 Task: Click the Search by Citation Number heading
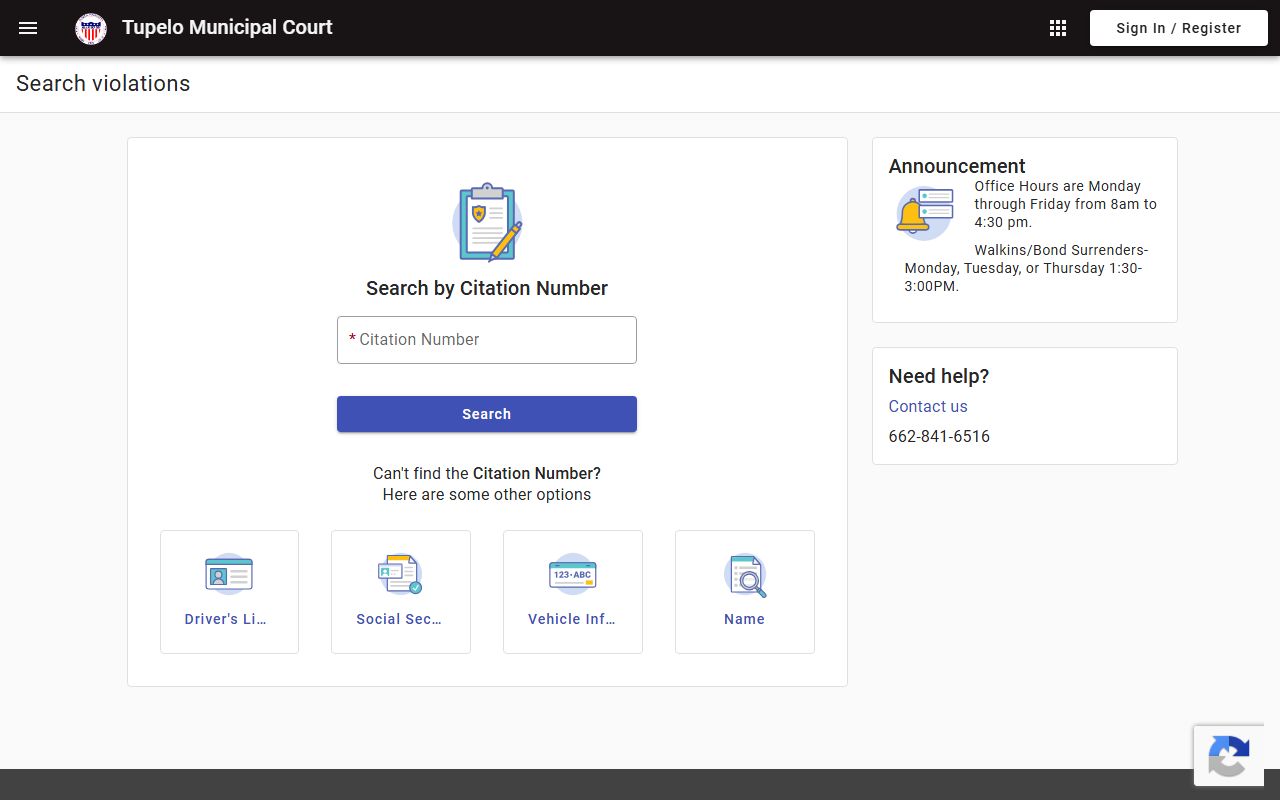[487, 288]
